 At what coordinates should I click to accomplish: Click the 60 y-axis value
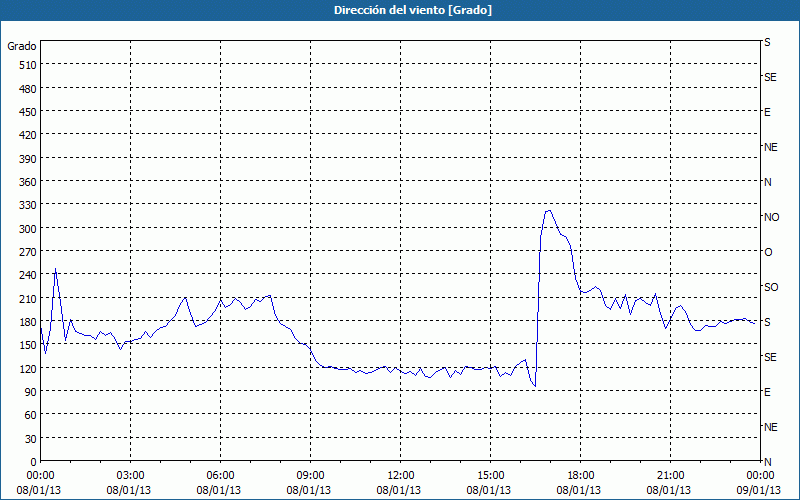coord(30,415)
